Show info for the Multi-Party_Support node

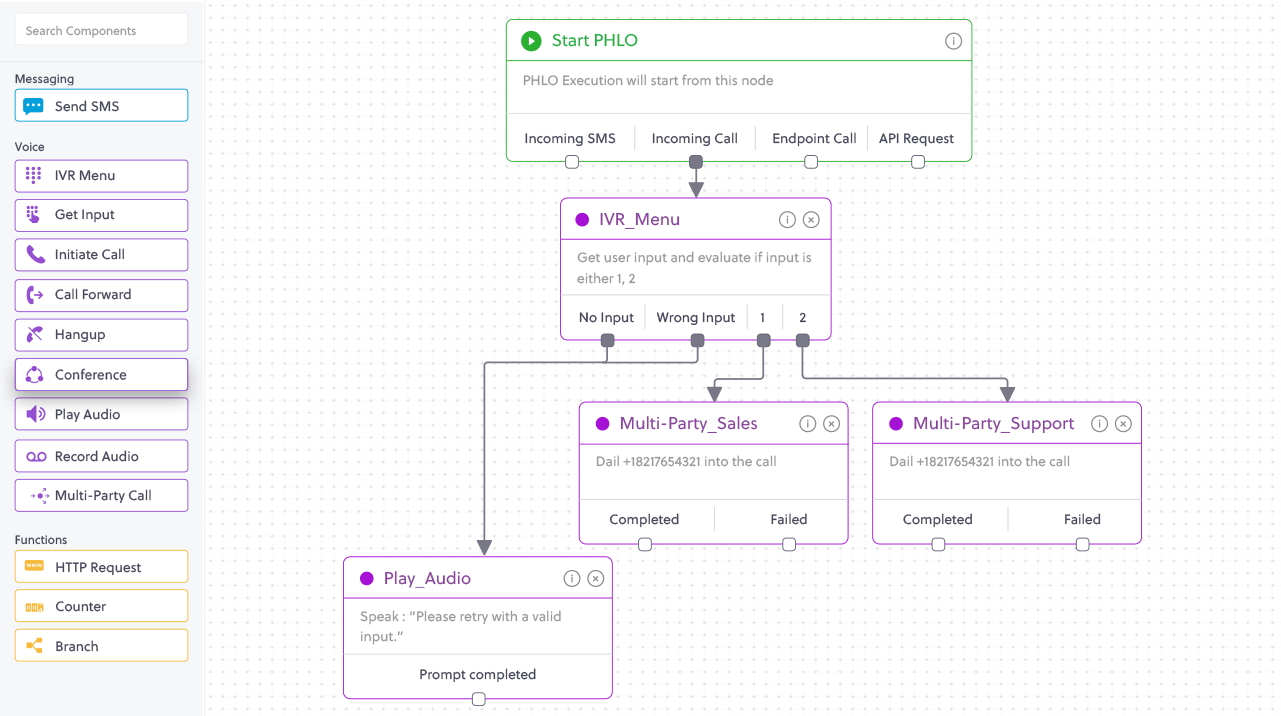1099,424
